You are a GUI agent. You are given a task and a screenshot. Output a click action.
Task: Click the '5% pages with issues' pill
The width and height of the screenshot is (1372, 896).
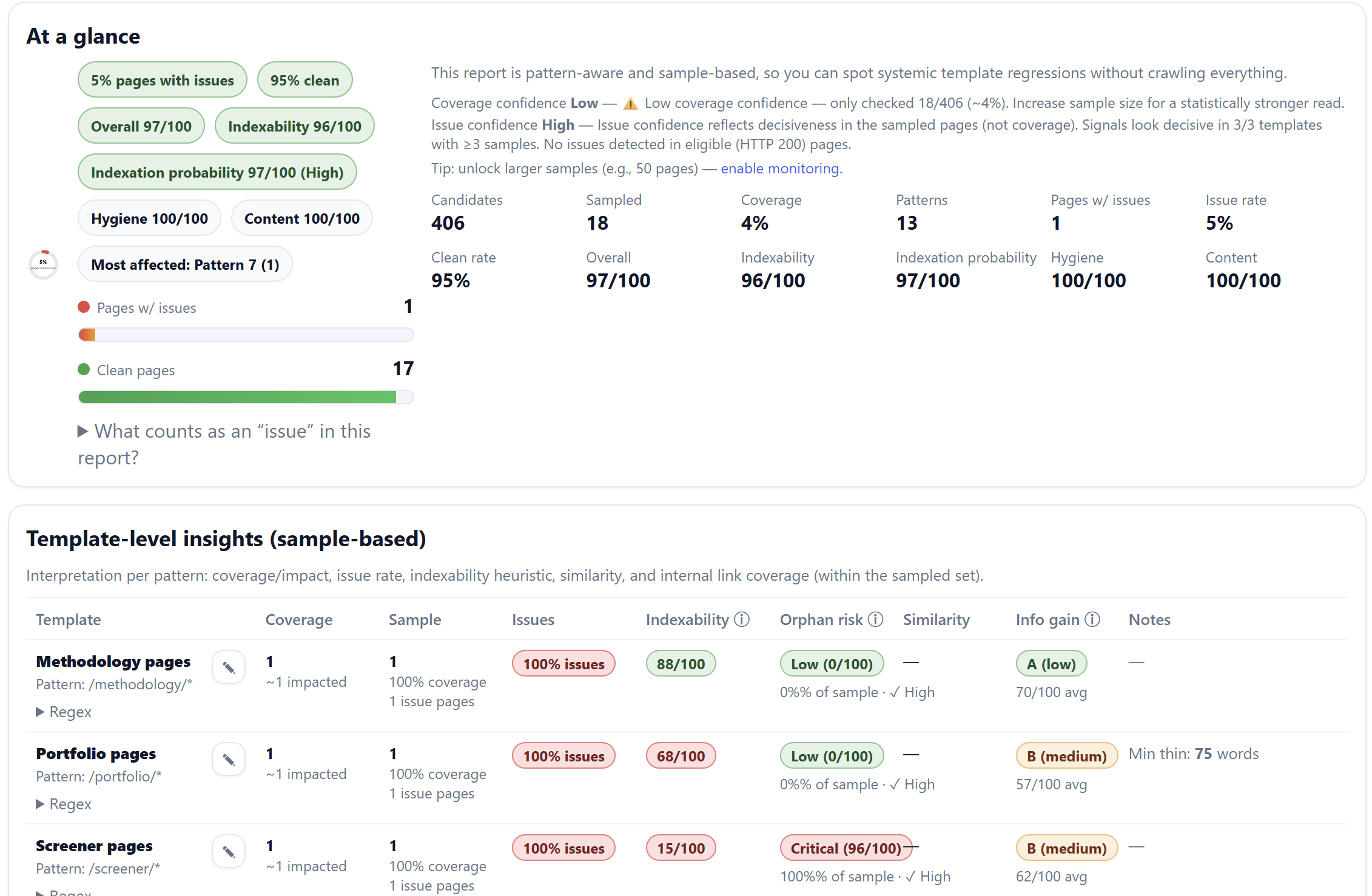[x=162, y=80]
